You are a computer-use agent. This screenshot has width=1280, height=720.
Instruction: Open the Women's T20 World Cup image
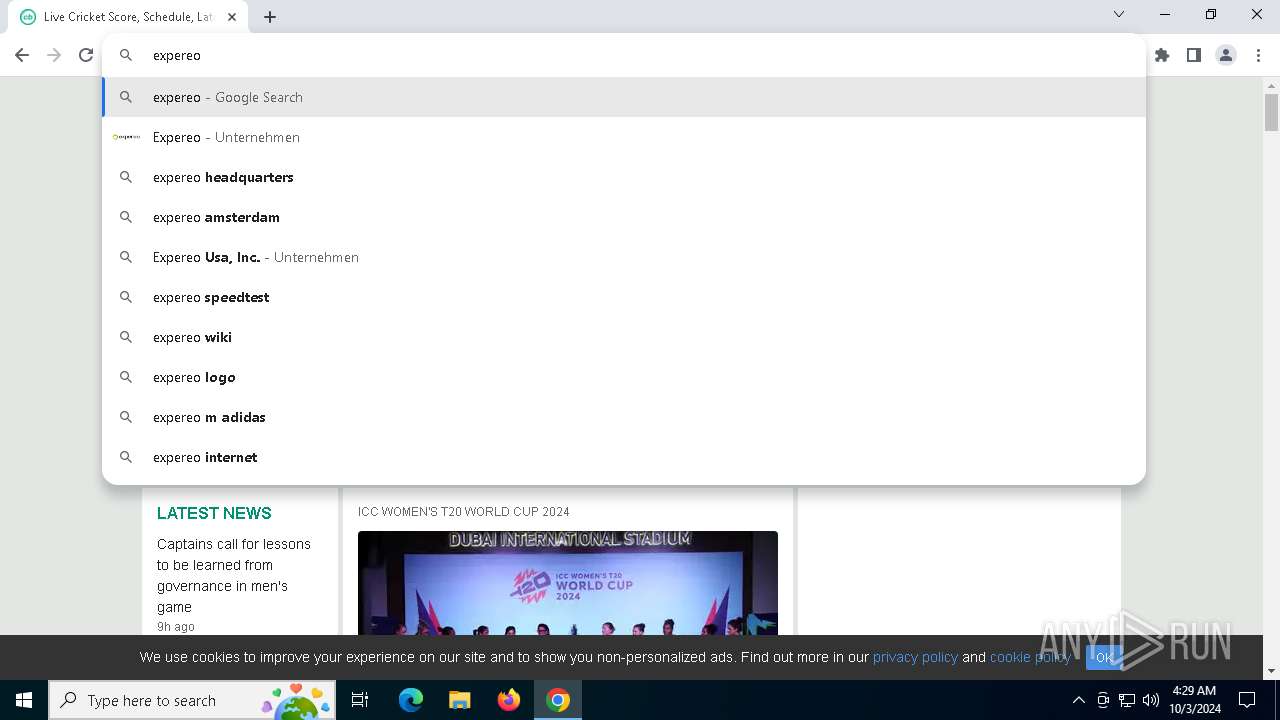pyautogui.click(x=568, y=582)
